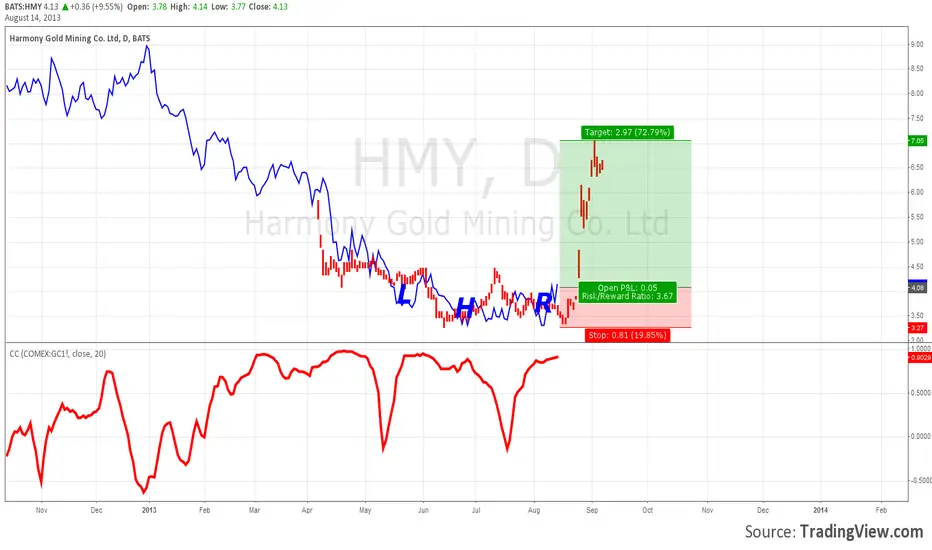This screenshot has width=932, height=550.
Task: Click the 6.00 price axis label
Action: [x=917, y=192]
